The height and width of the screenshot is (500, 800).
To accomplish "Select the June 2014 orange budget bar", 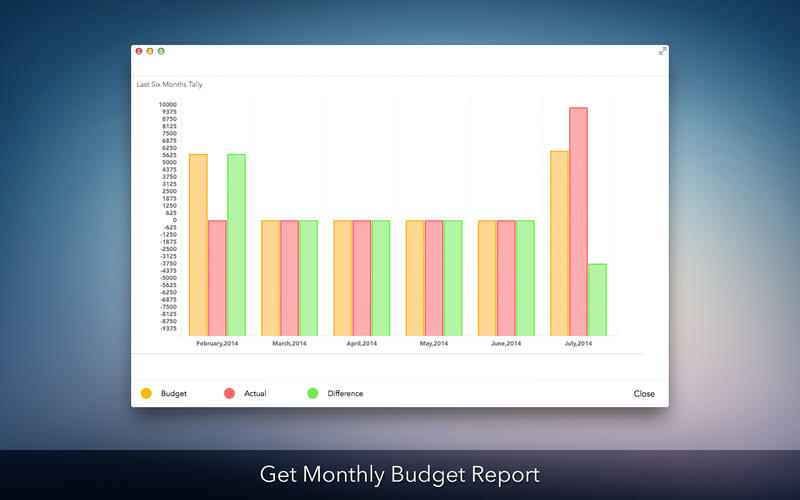I will 487,278.
